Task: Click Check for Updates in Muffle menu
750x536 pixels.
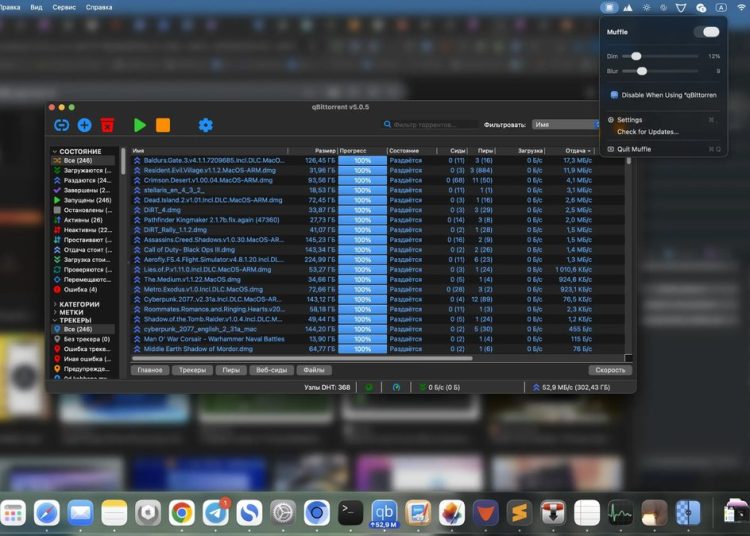Action: 647,132
